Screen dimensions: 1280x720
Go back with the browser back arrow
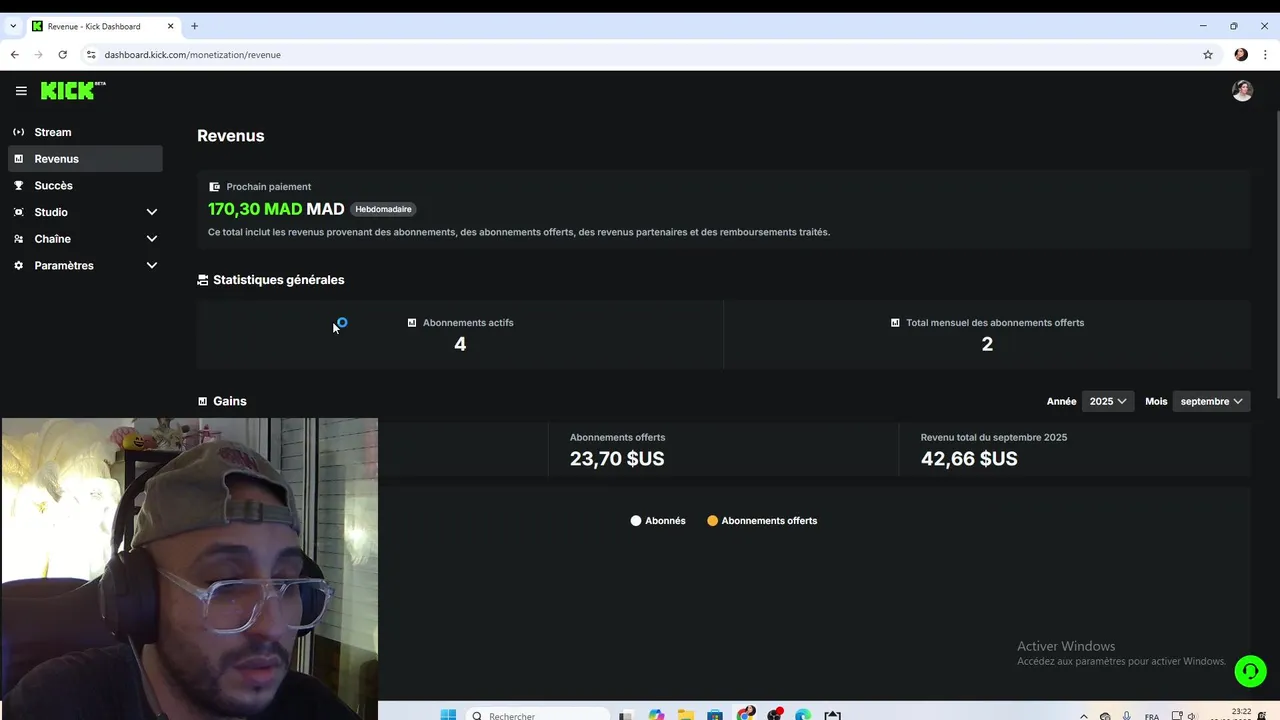[15, 55]
